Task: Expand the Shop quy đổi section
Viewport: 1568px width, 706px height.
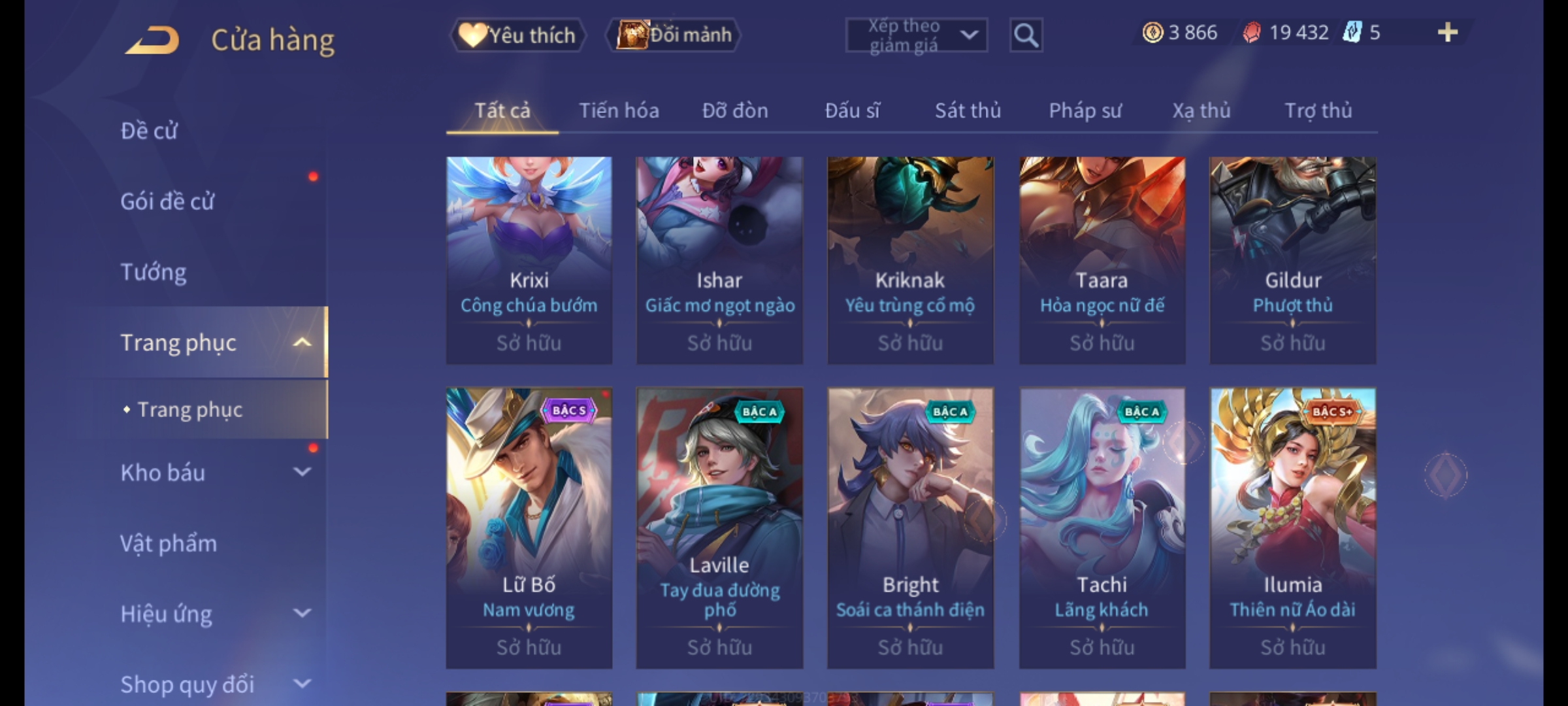Action: click(302, 684)
